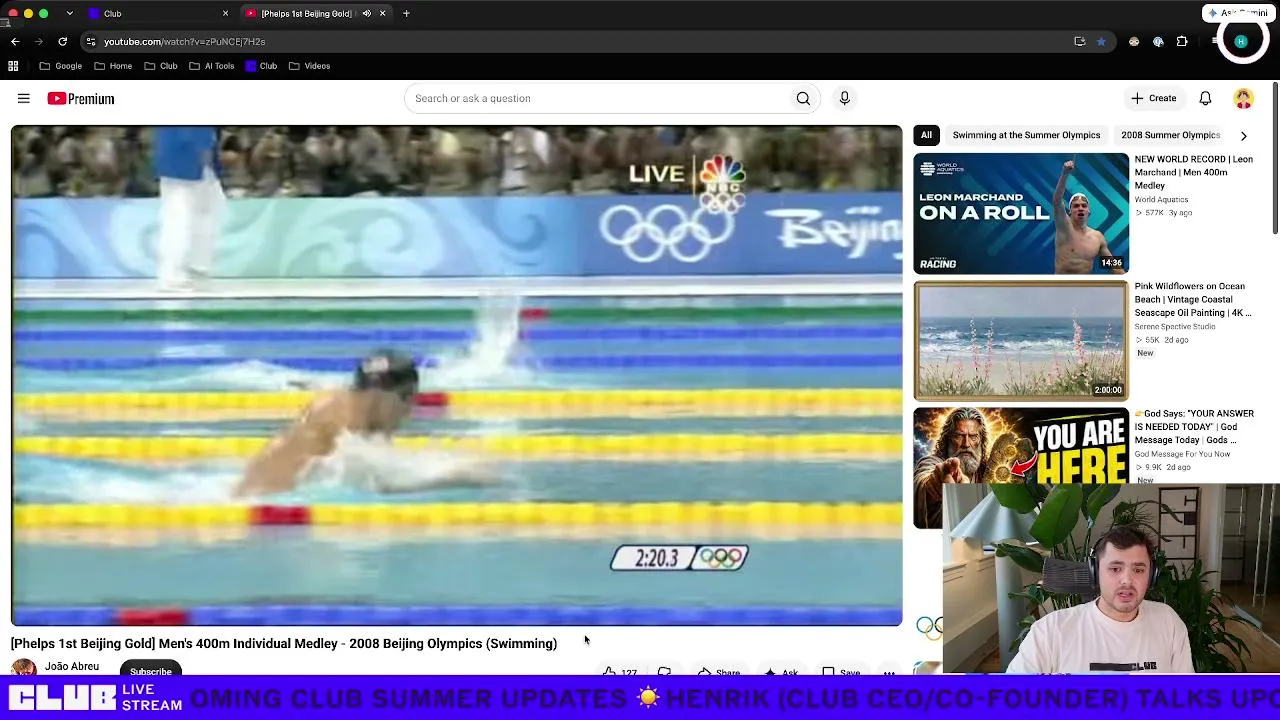Go back with the browser back arrow
1280x720 pixels.
coord(15,41)
